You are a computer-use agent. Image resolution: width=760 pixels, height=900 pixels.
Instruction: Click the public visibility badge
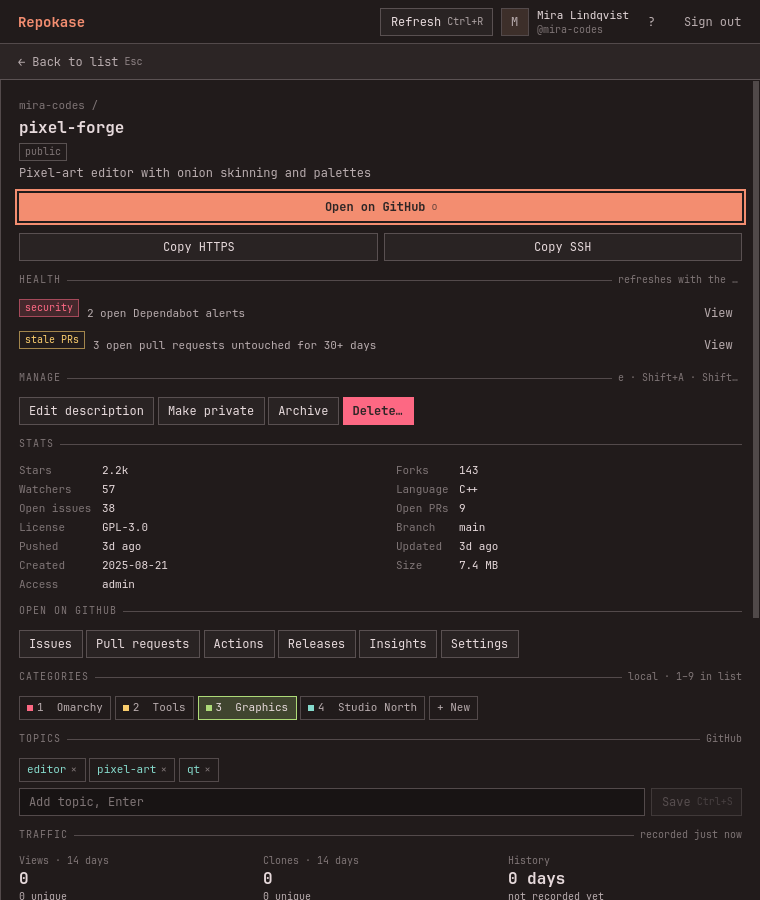pos(43,152)
